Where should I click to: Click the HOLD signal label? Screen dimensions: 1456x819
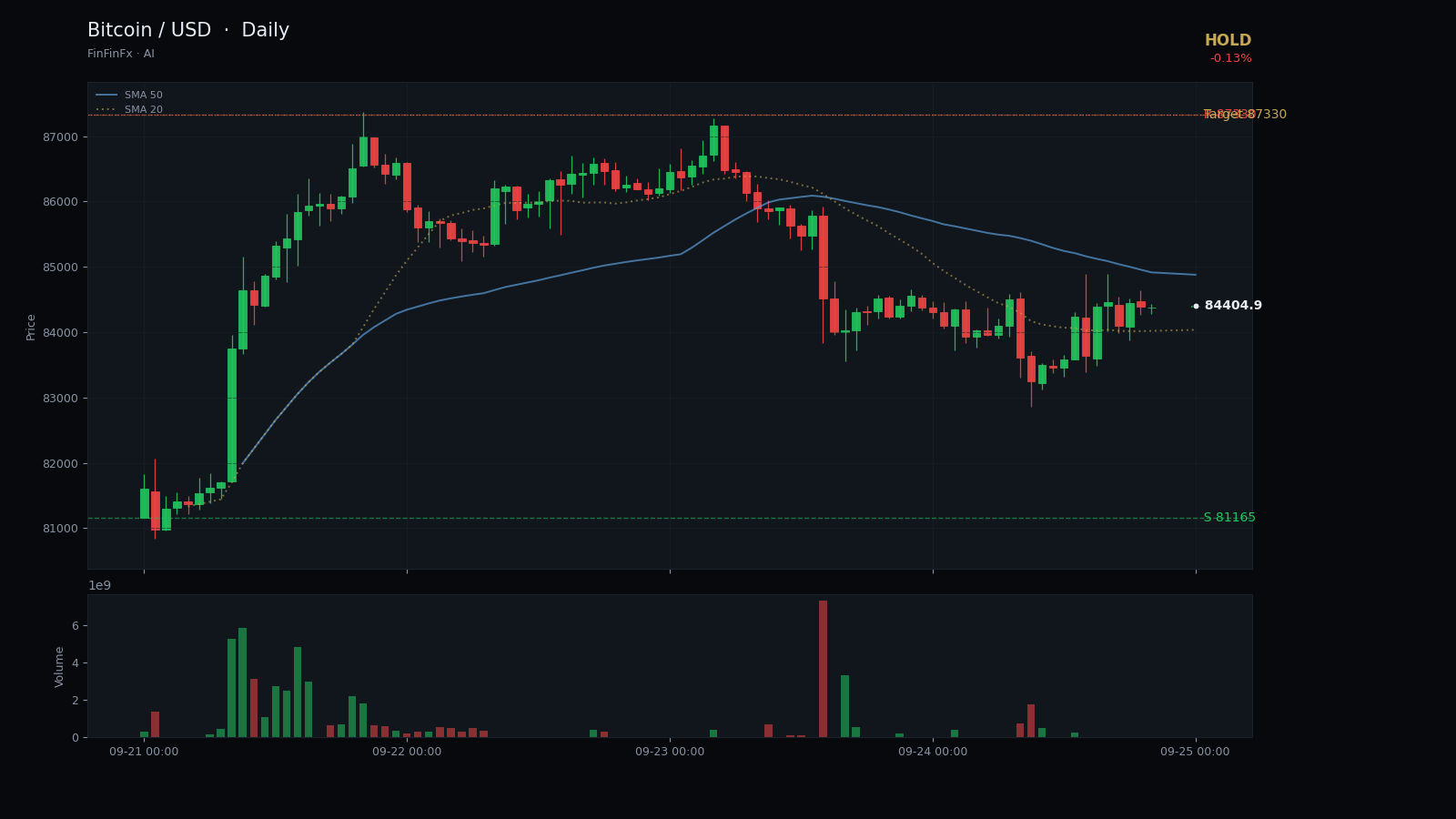click(x=1228, y=41)
